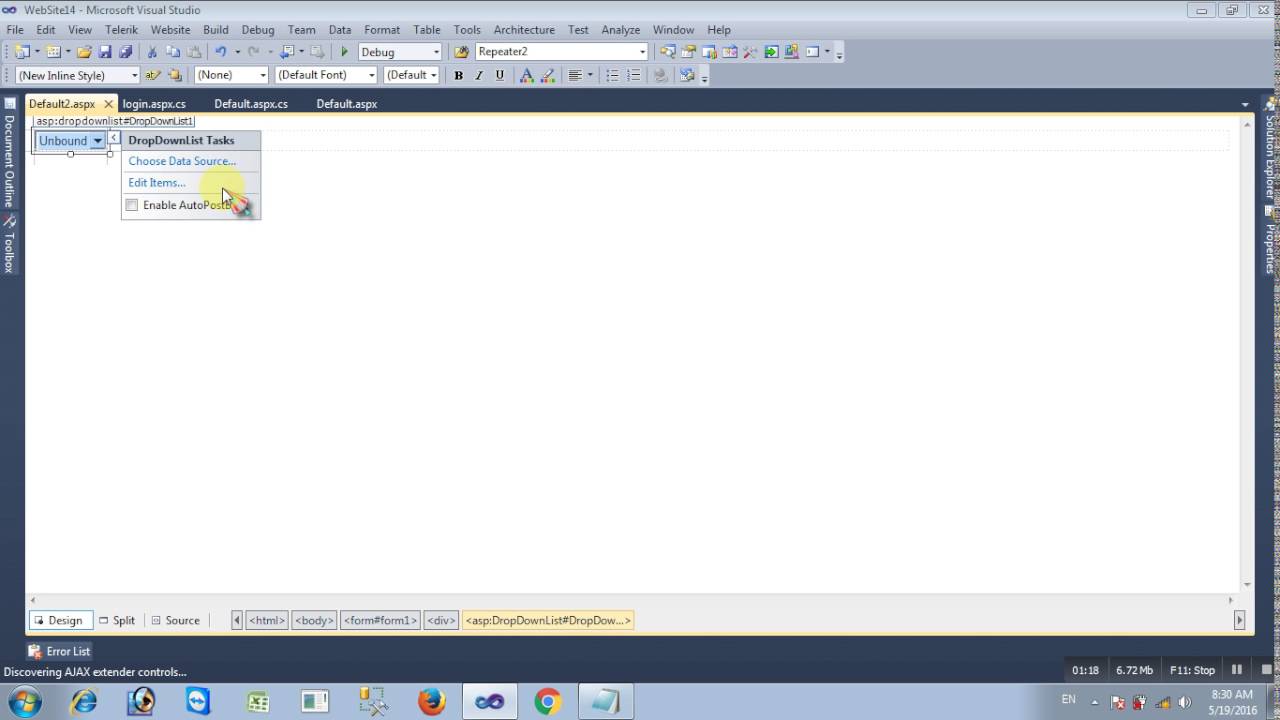The image size is (1280, 720).
Task: Start debugging with the green play icon
Action: coord(344,52)
